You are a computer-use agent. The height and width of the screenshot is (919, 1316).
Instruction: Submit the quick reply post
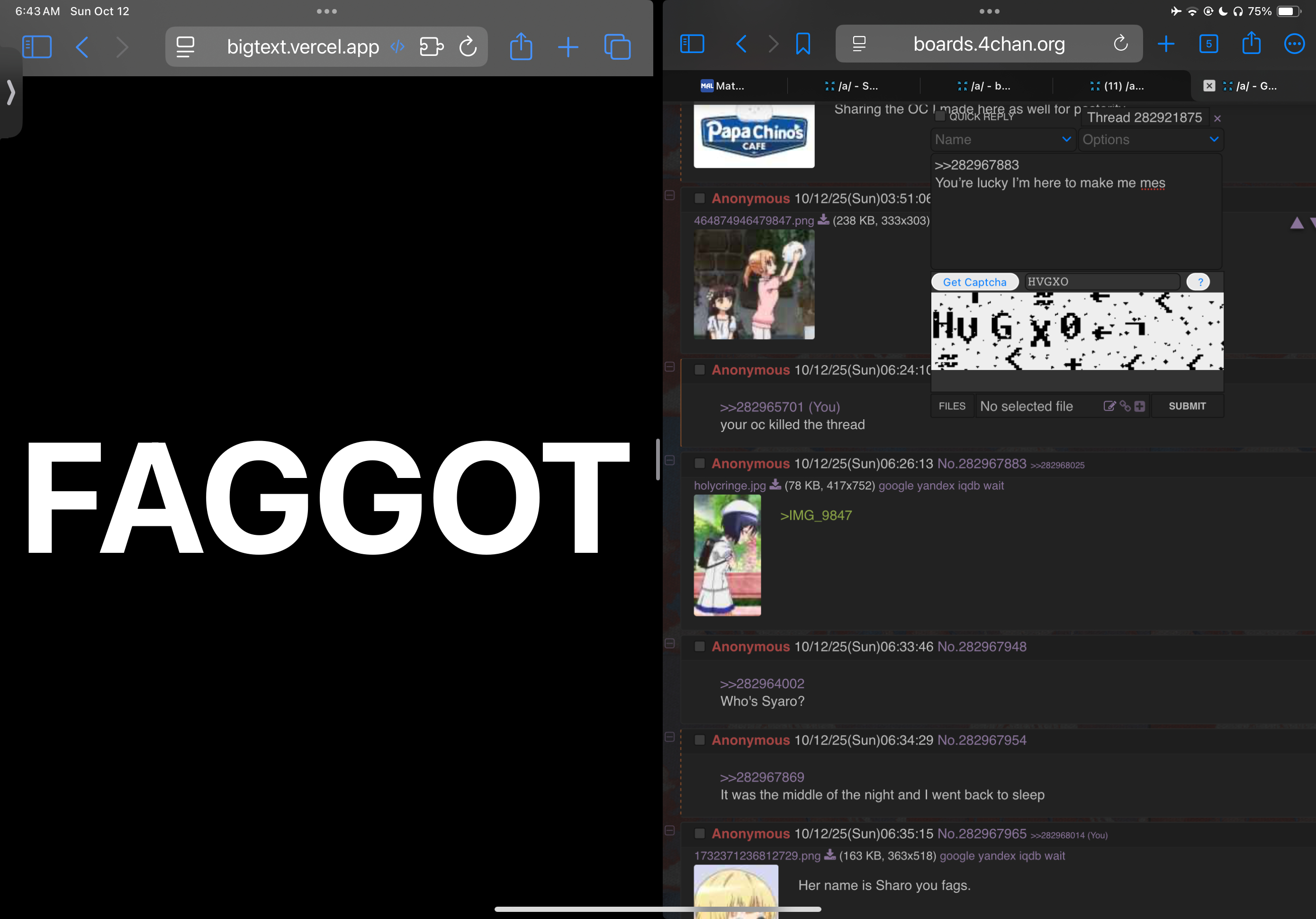coord(1187,406)
